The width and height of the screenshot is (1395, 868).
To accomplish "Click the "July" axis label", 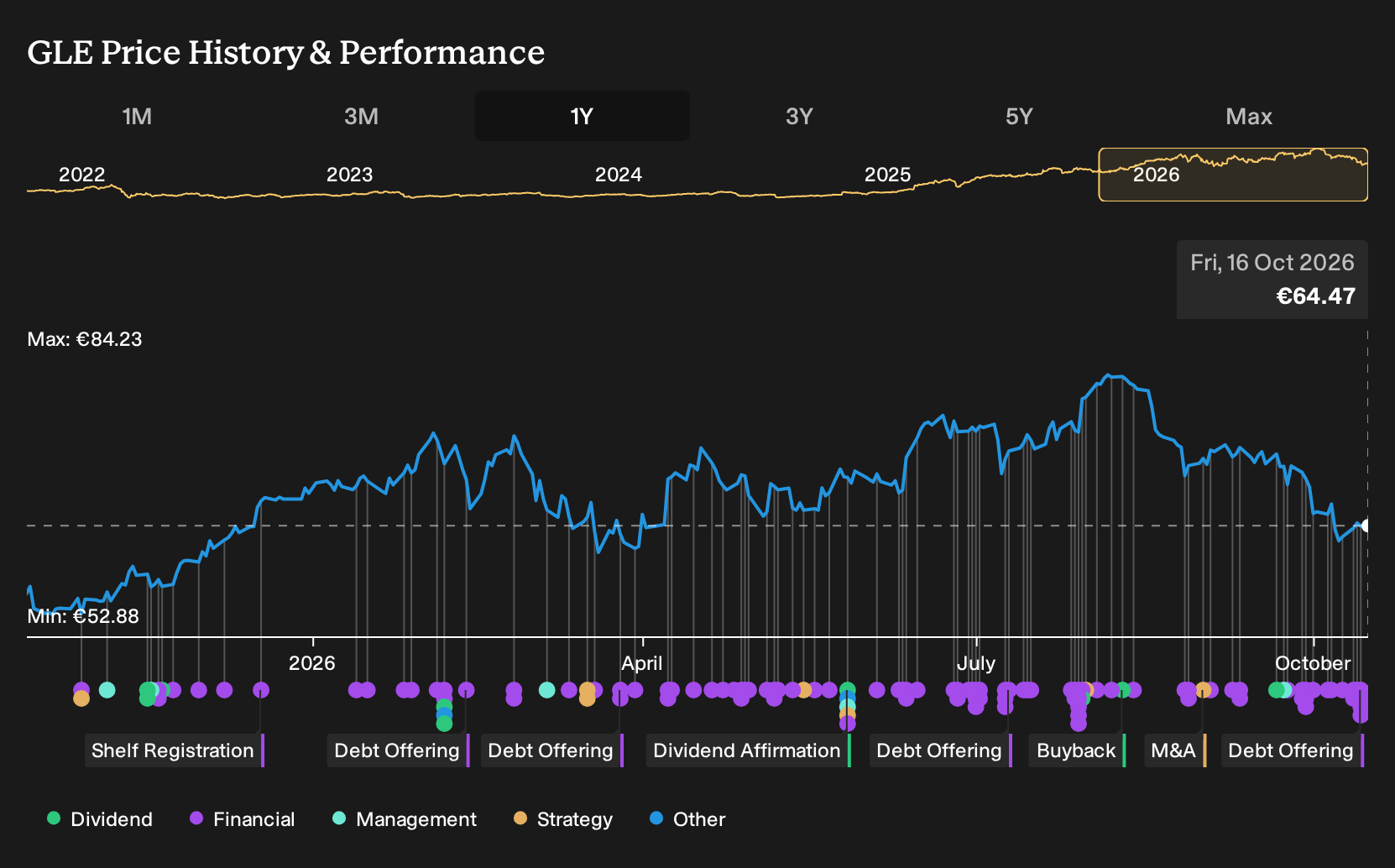I will click(976, 663).
